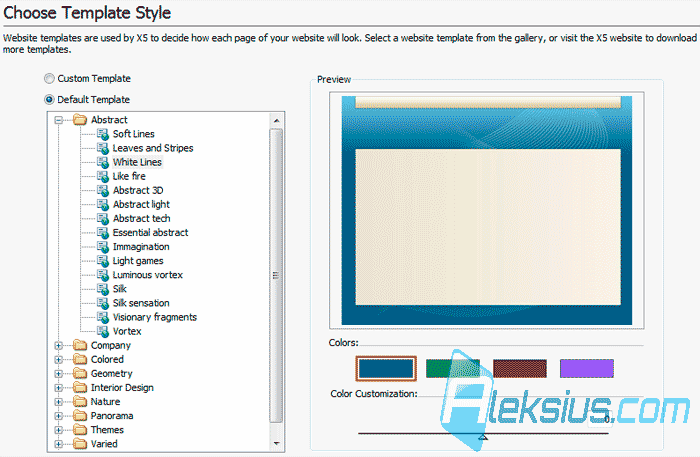Pick the green color swatch
Image resolution: width=700 pixels, height=457 pixels.
click(x=453, y=369)
